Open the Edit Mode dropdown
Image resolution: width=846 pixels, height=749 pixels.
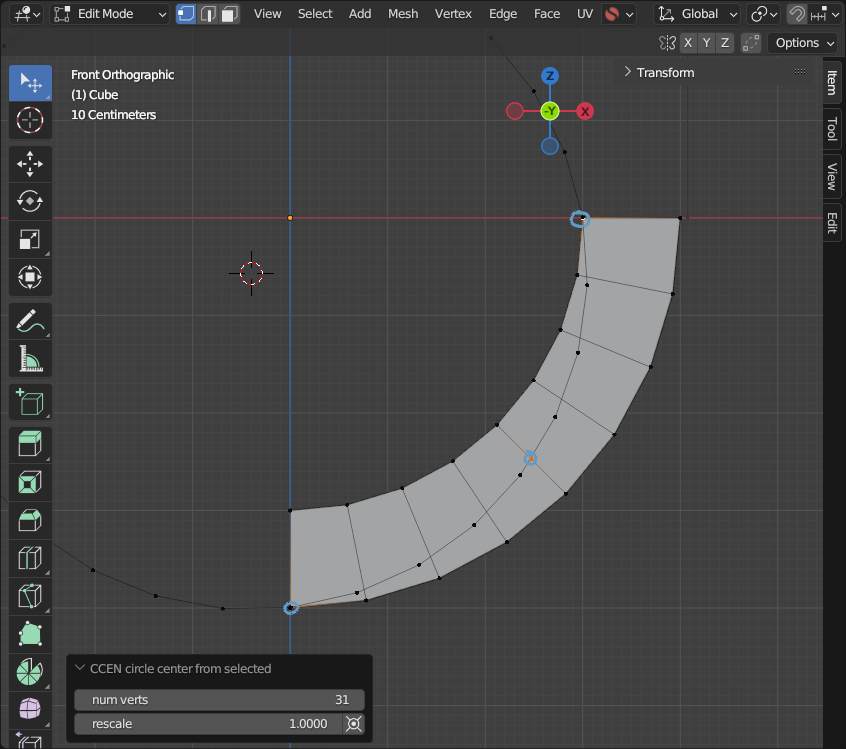110,14
